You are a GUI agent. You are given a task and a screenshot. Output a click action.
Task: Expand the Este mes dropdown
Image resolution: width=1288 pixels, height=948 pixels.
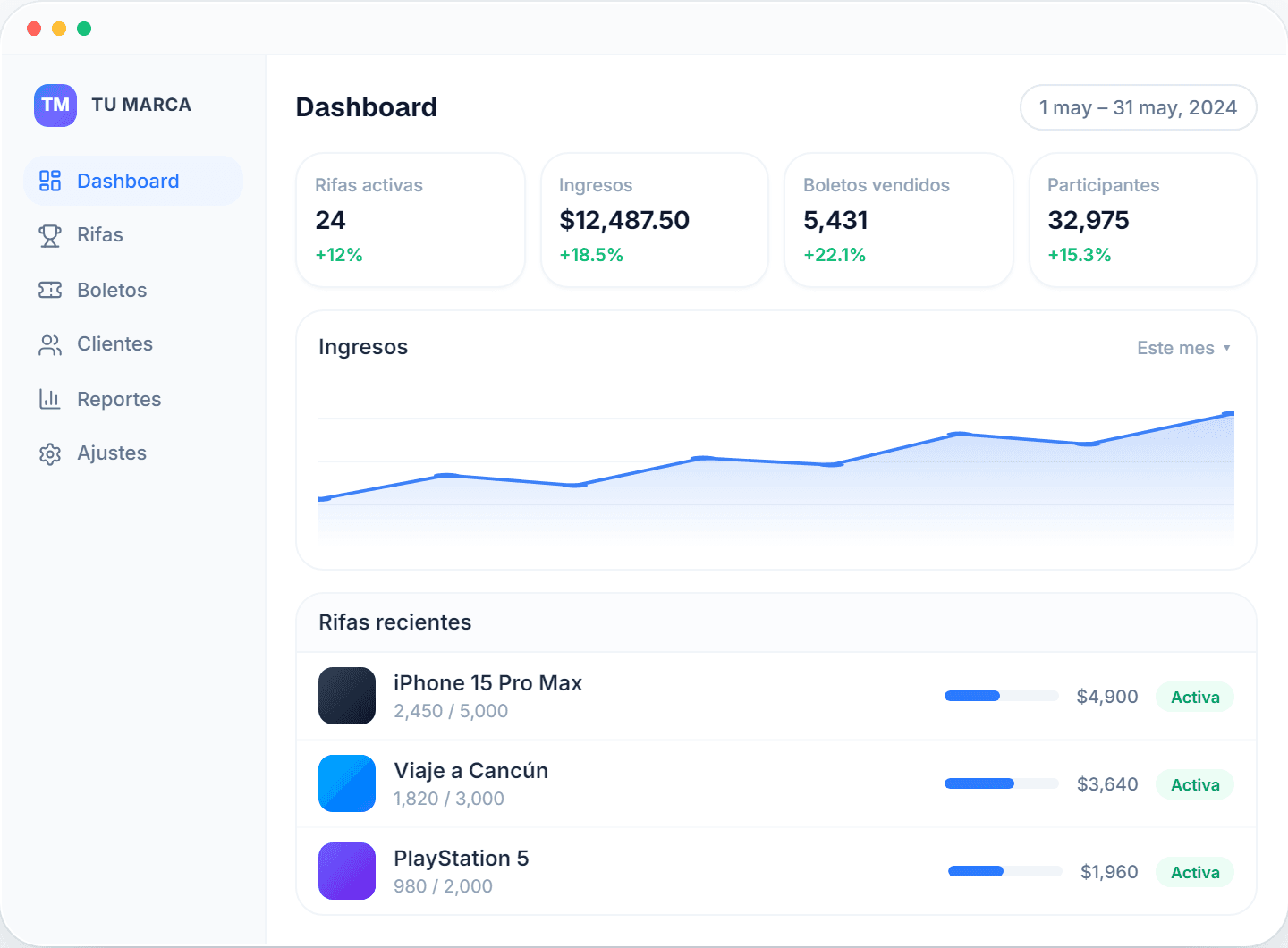(x=1183, y=348)
